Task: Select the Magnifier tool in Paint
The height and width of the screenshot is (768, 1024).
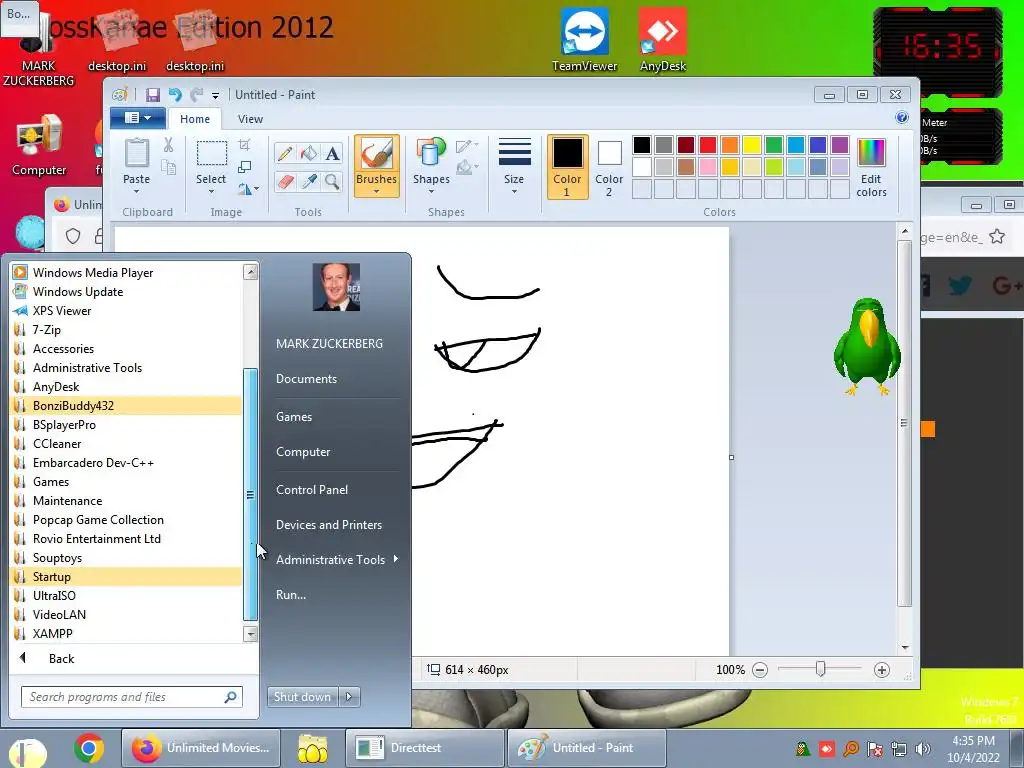Action: tap(332, 181)
